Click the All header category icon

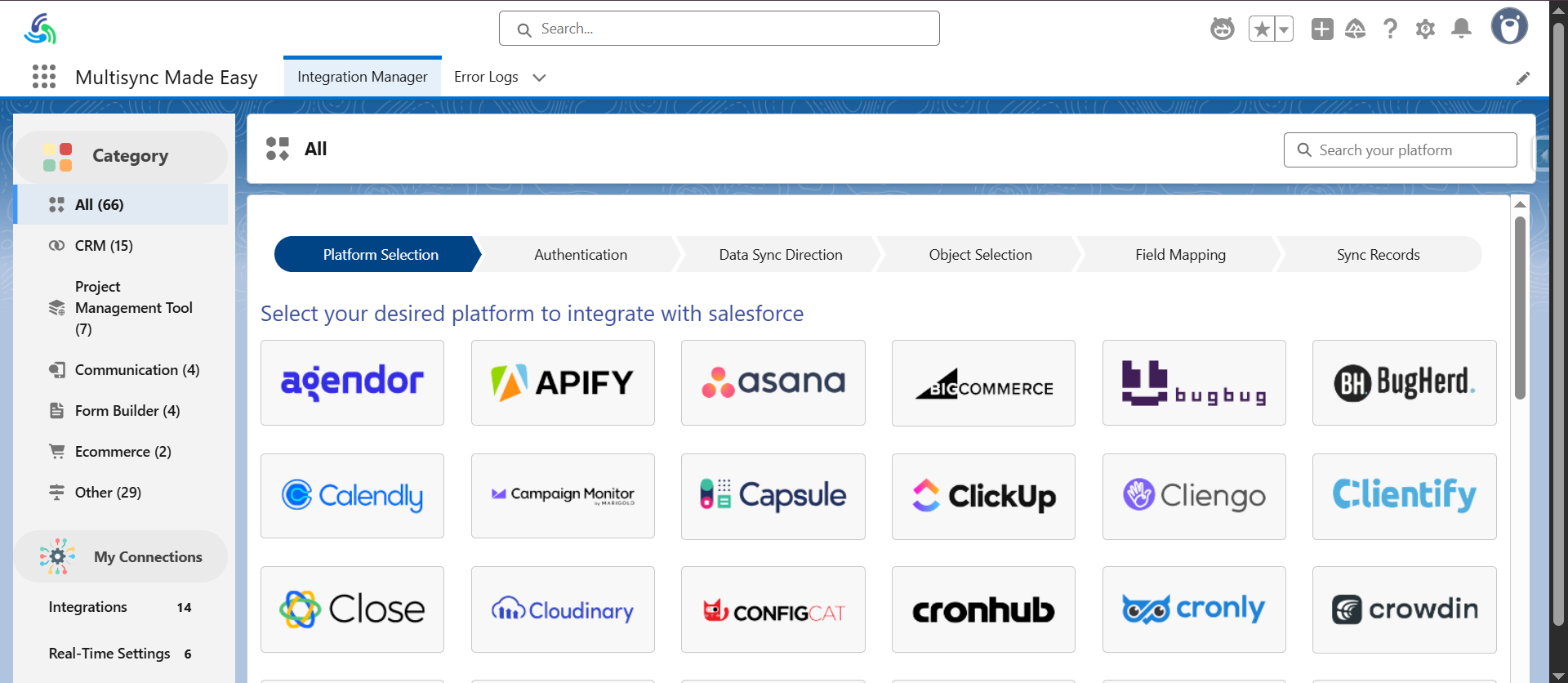pyautogui.click(x=278, y=149)
